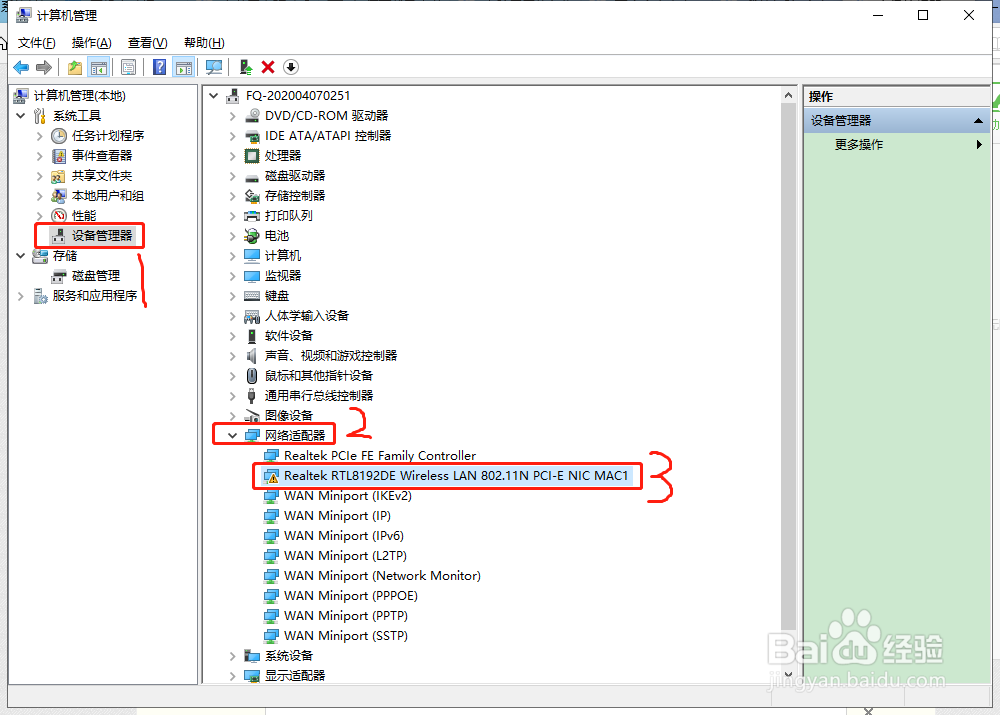The height and width of the screenshot is (715, 1000).
Task: Collapse the 存储 tree node
Action: [x=20, y=256]
